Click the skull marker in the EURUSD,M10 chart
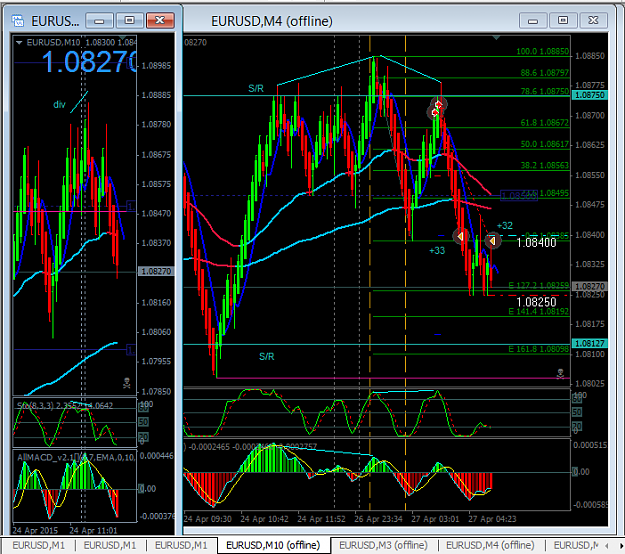The image size is (625, 554). [127, 383]
